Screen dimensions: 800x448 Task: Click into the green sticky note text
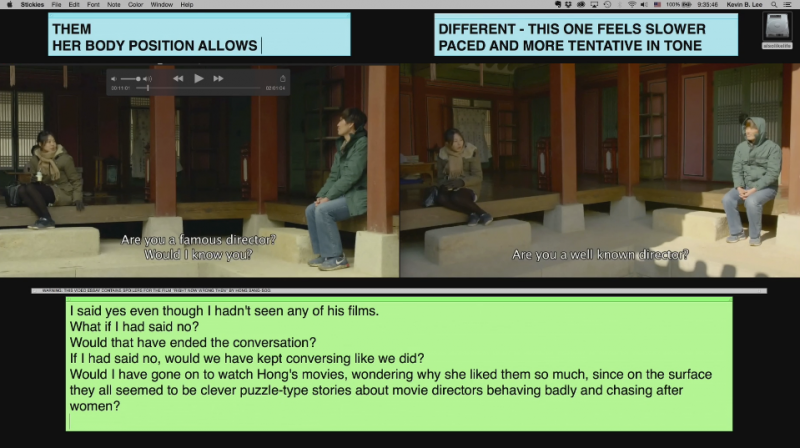pyautogui.click(x=400, y=362)
